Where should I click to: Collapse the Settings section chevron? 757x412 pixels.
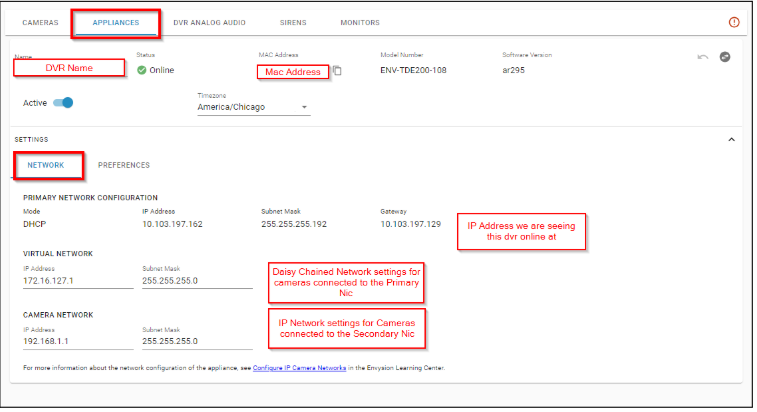point(731,140)
